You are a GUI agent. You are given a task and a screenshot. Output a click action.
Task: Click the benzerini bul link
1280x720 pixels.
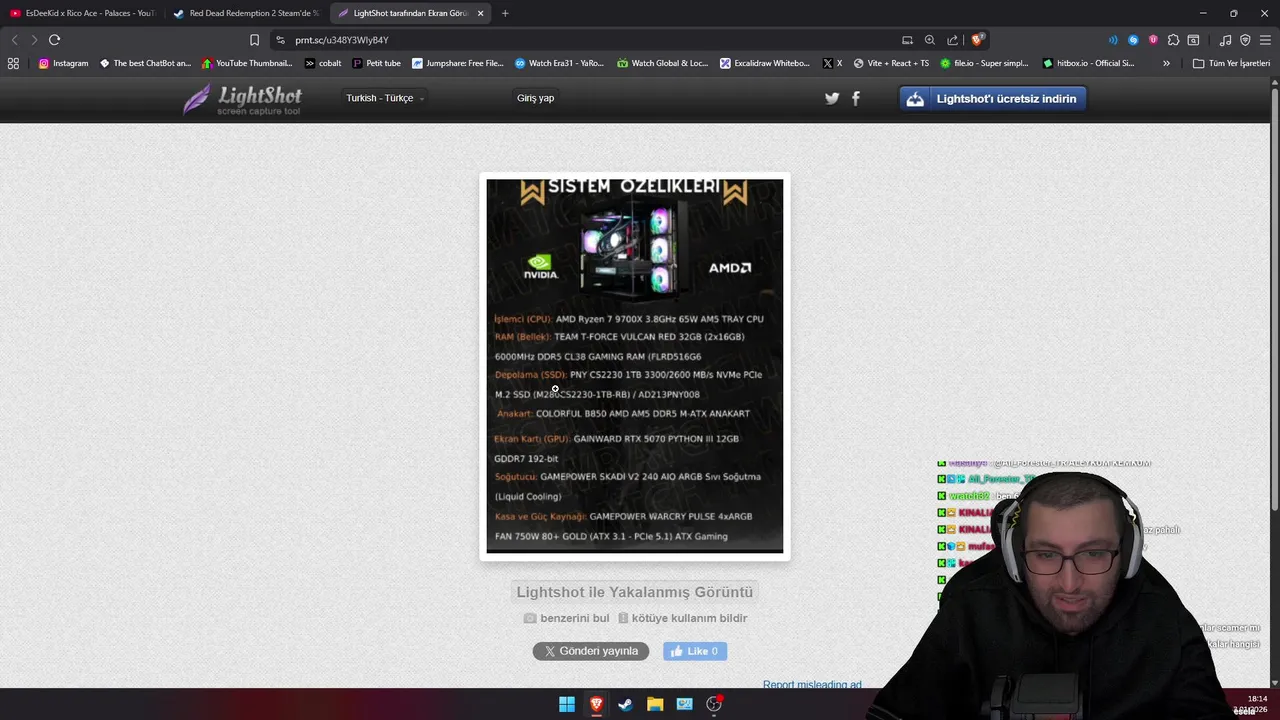(x=574, y=618)
